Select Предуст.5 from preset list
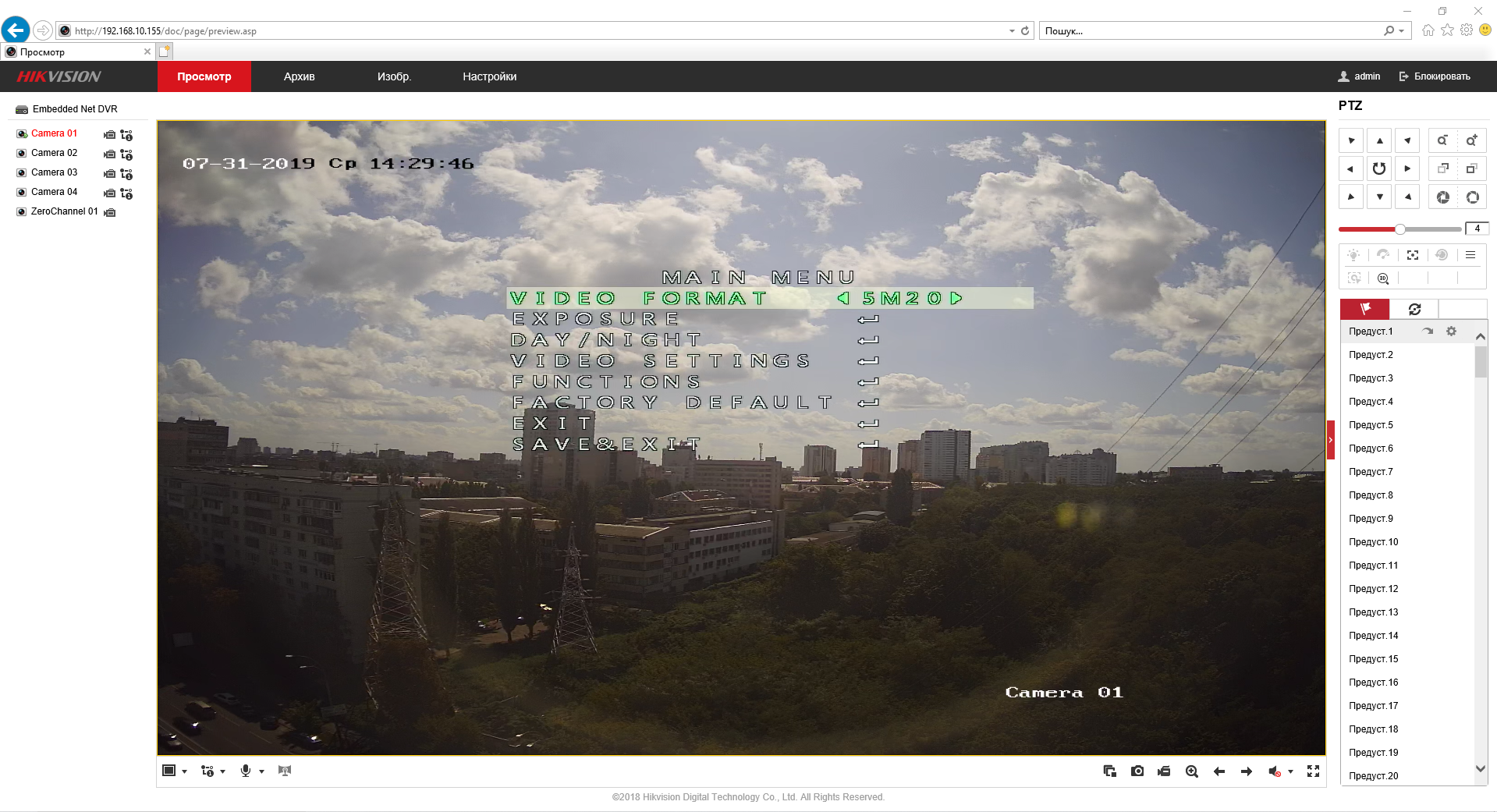Screen dimensions: 1497x812 click(x=1371, y=425)
